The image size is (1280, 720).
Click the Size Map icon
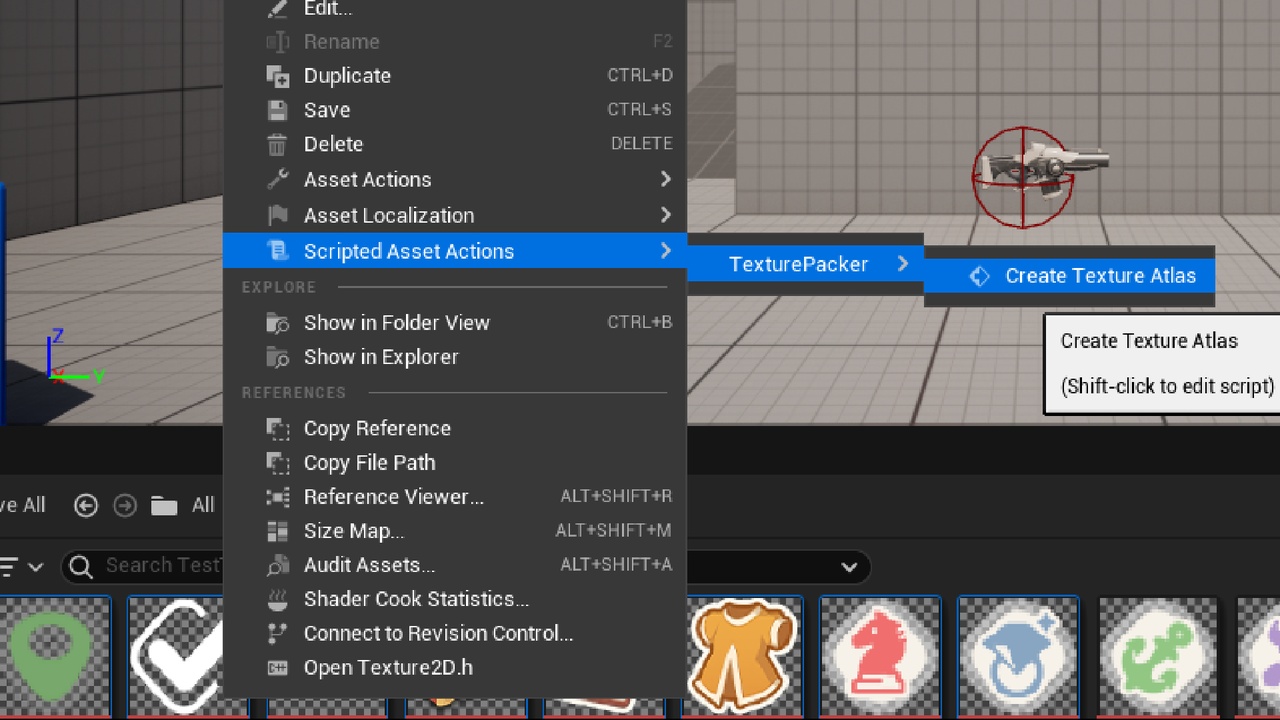[277, 531]
